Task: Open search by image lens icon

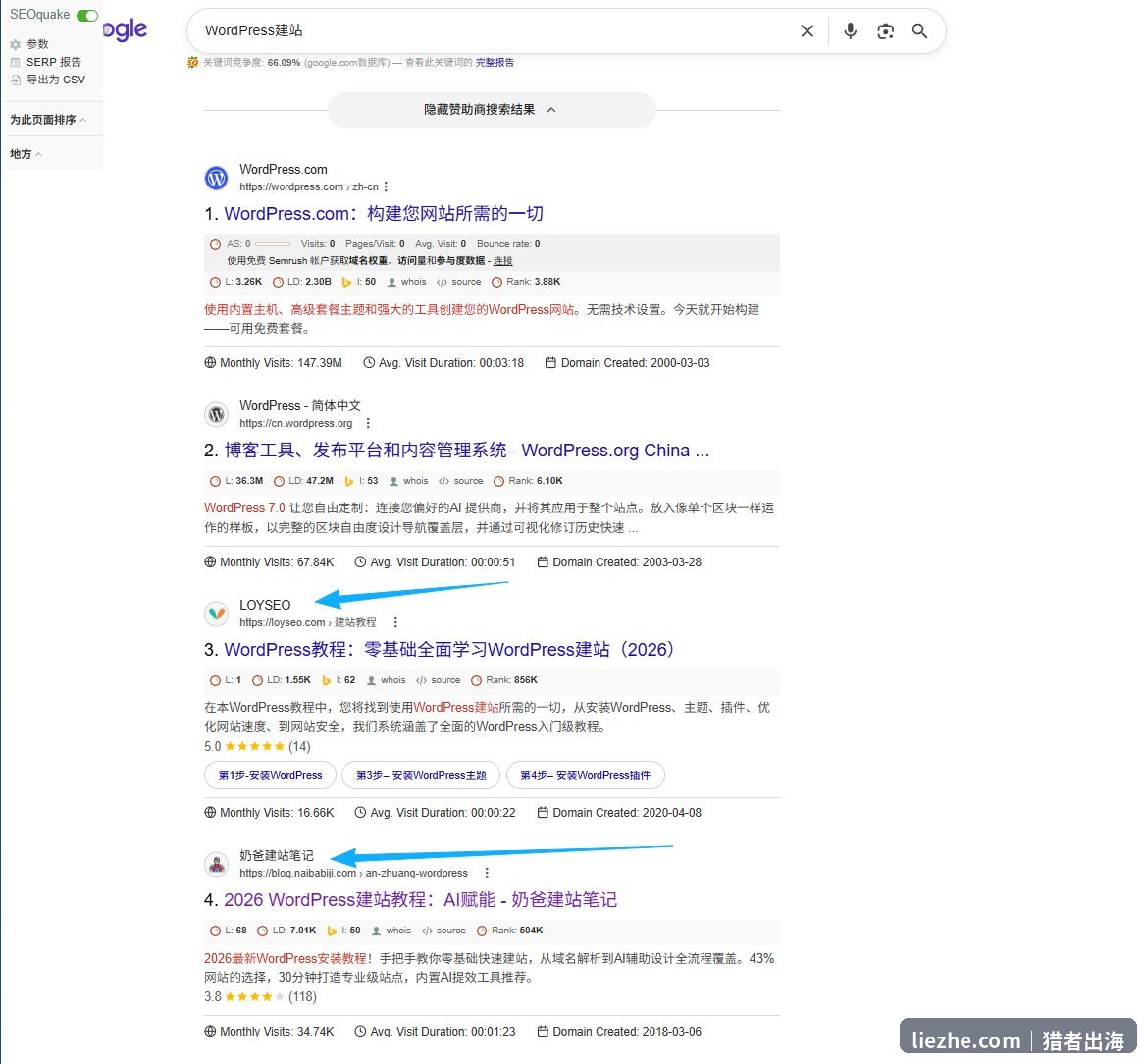Action: click(x=885, y=30)
